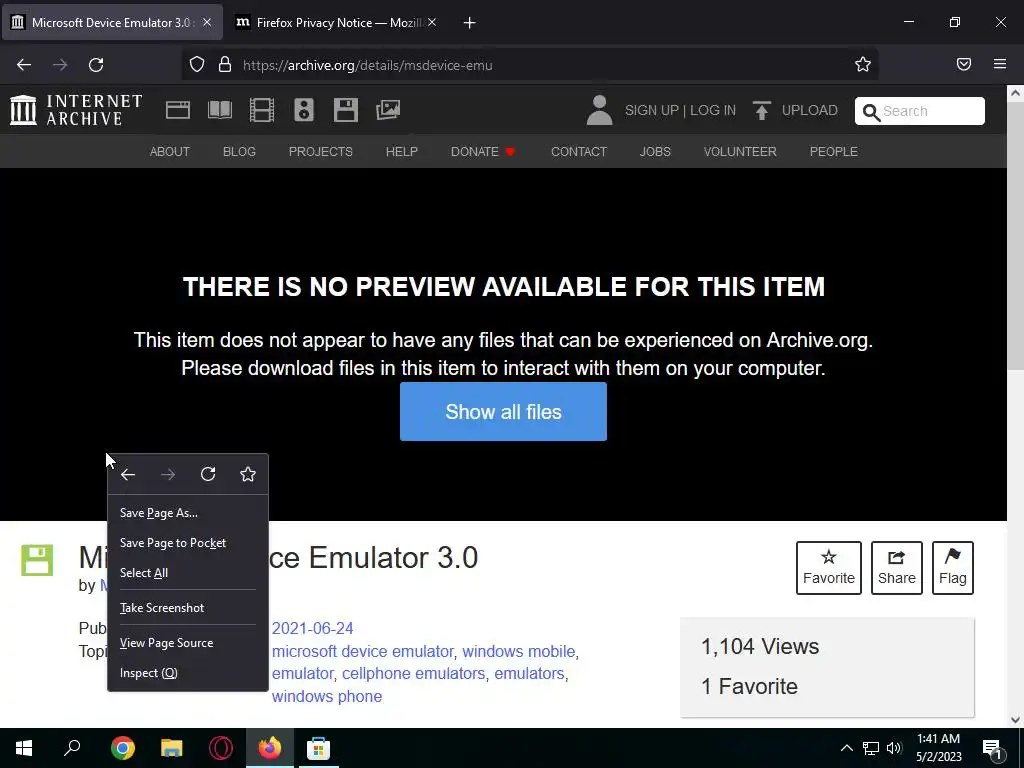Open Opera browser from taskbar
This screenshot has width=1024, height=768.
coord(221,748)
